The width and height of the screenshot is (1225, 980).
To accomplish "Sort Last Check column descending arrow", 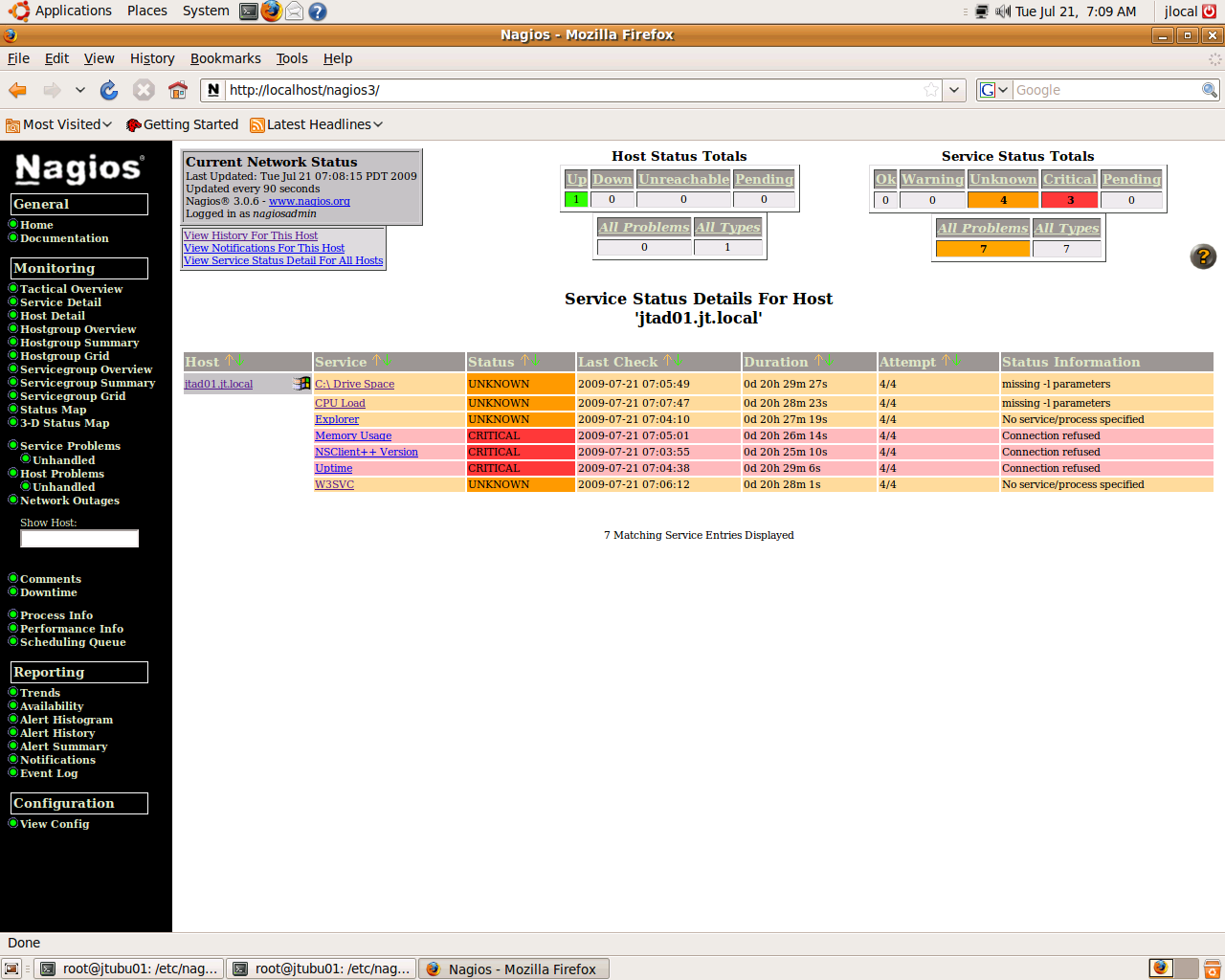I will pyautogui.click(x=679, y=361).
